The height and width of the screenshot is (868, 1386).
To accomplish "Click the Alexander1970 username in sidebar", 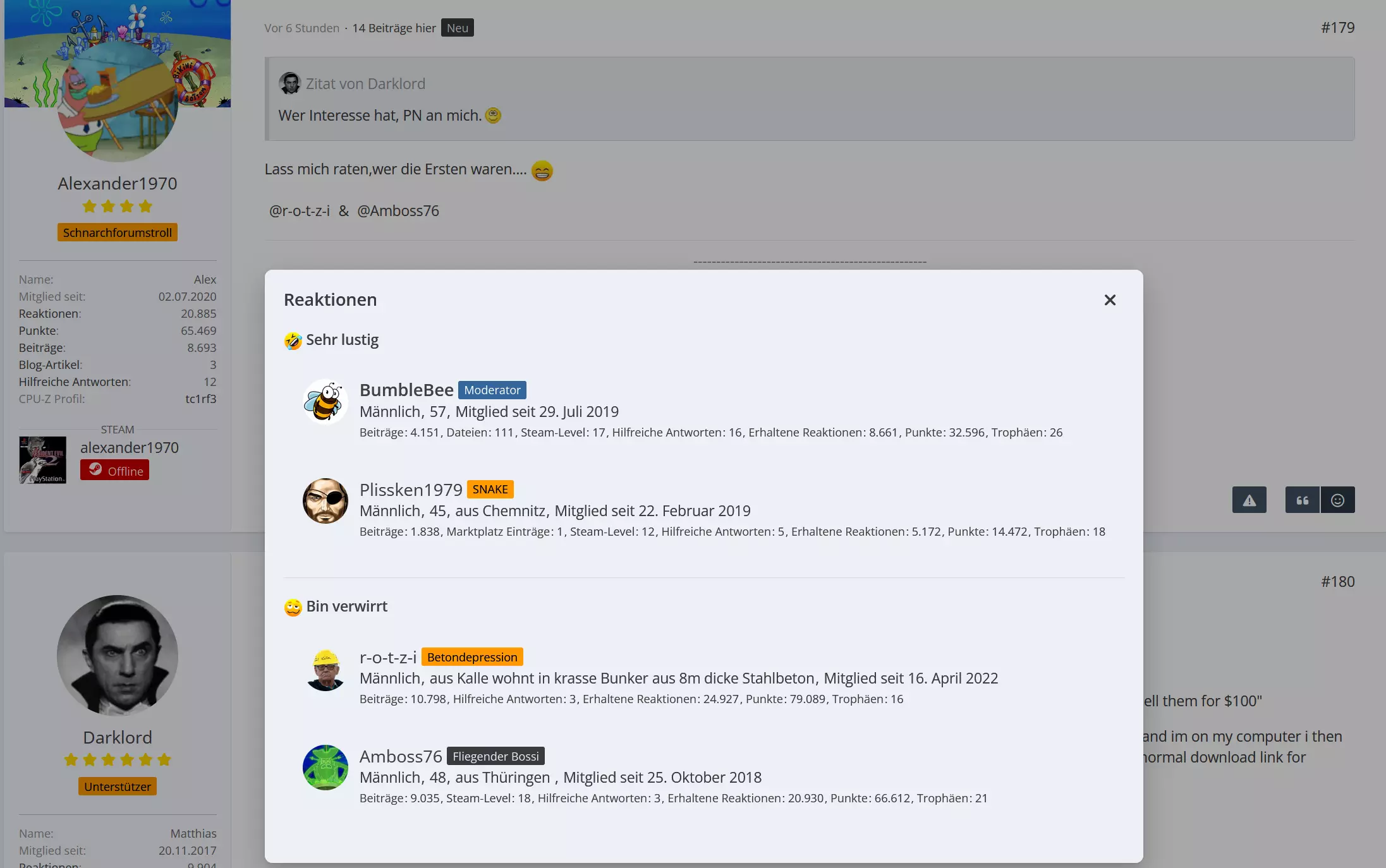I will tap(118, 183).
